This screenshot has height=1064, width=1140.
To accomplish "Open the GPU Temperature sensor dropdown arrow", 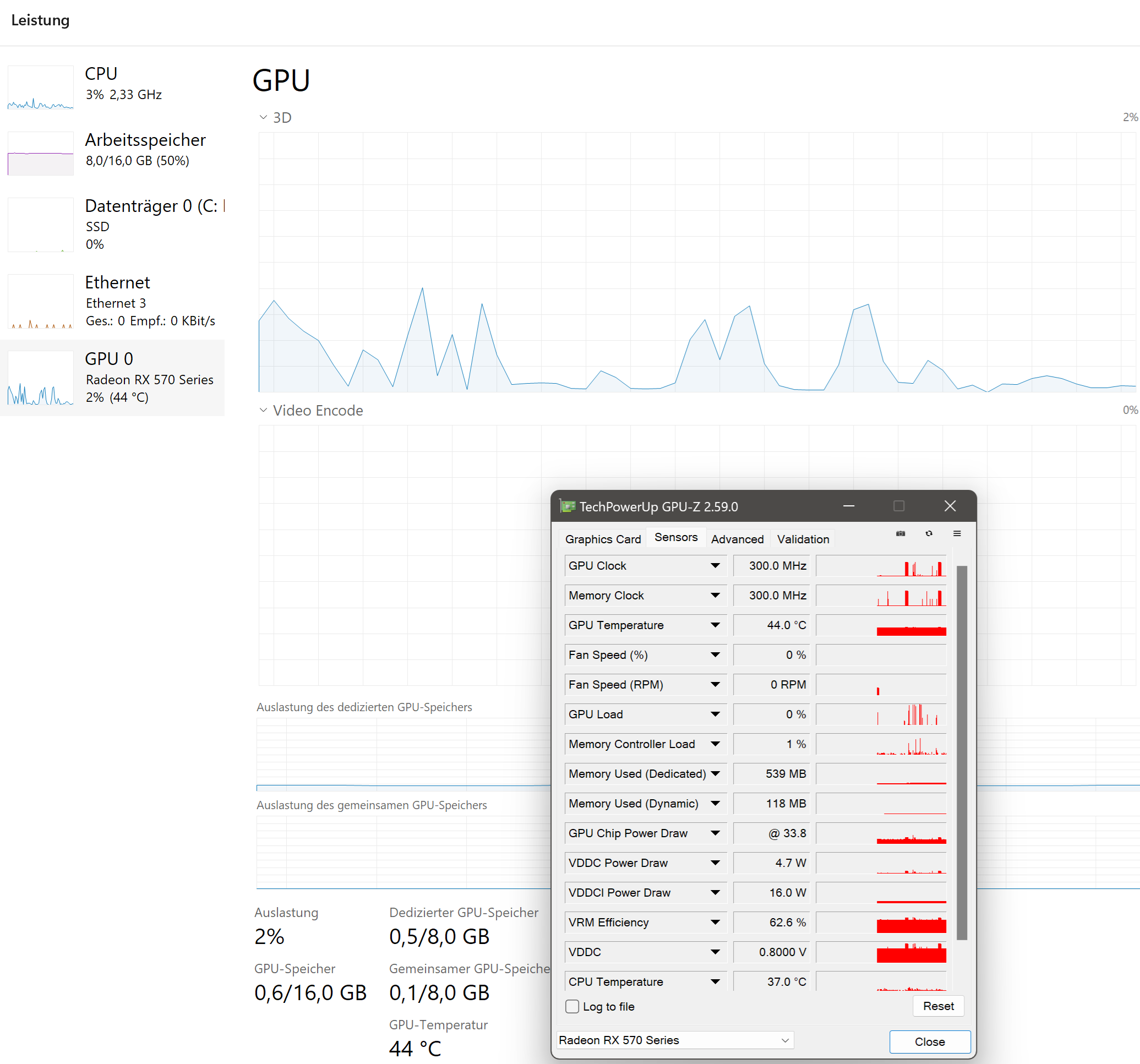I will tap(715, 625).
